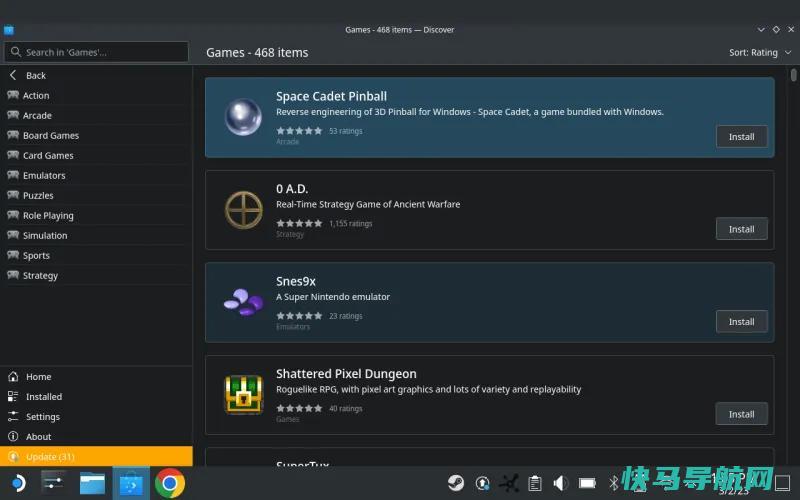The height and width of the screenshot is (500, 800).
Task: Select the Role Playing category
Action: coord(96,215)
